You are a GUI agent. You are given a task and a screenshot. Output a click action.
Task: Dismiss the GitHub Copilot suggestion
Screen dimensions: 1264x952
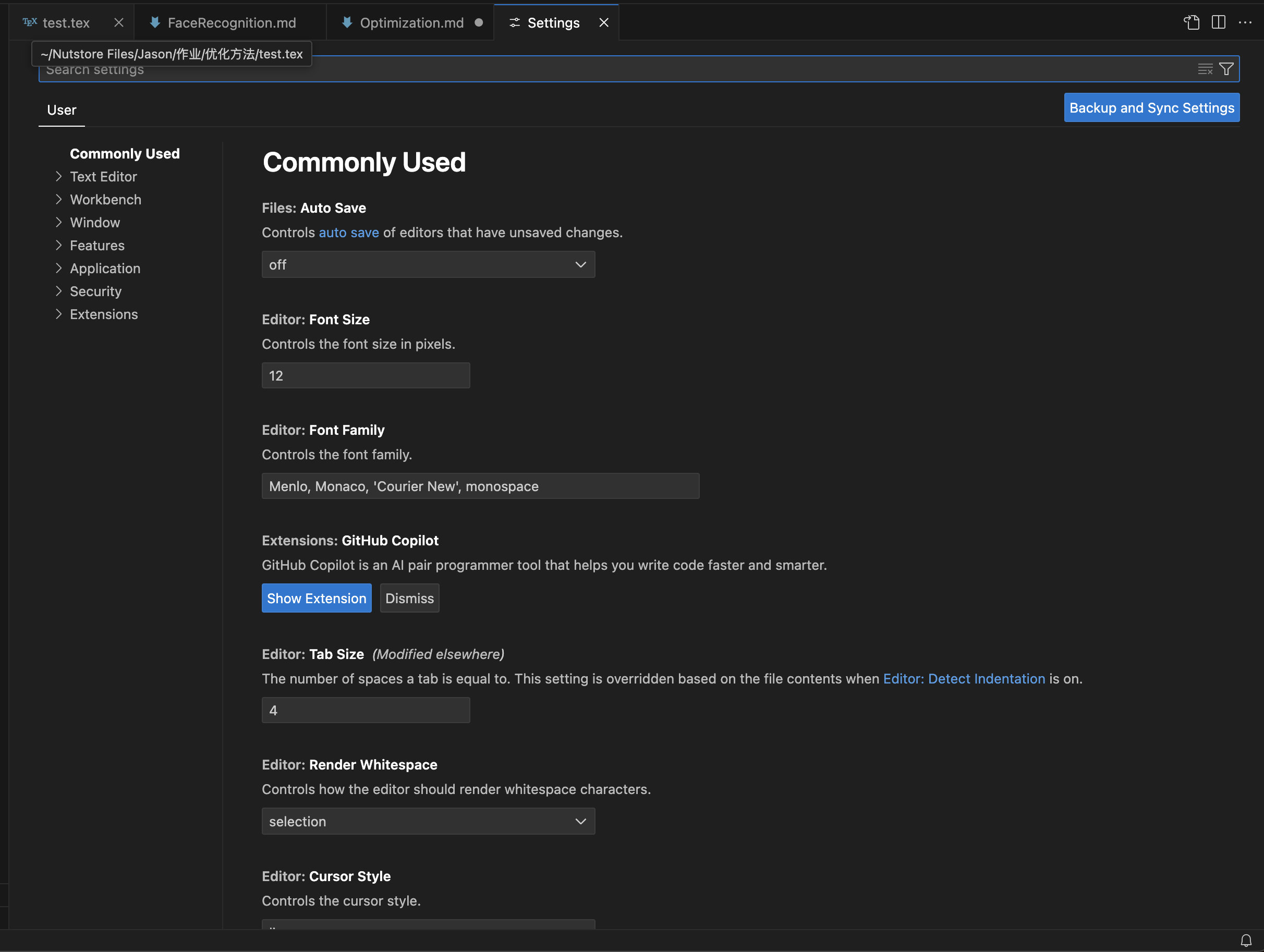click(x=409, y=599)
